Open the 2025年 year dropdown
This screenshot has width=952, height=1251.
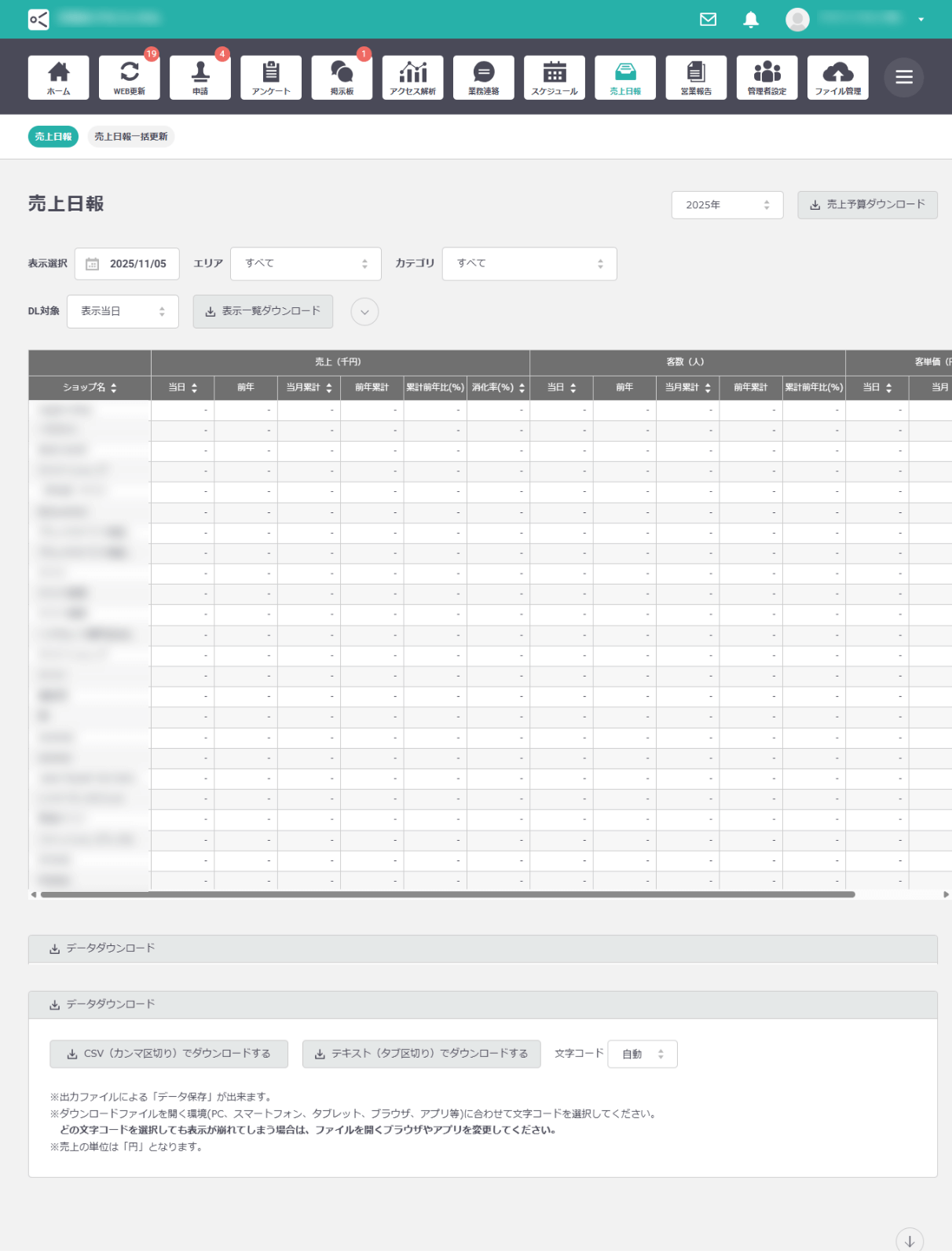tap(727, 205)
